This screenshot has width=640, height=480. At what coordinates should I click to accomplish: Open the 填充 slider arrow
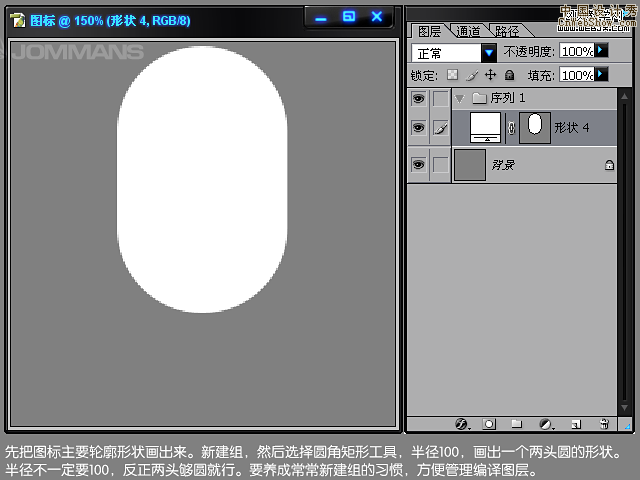tap(601, 75)
